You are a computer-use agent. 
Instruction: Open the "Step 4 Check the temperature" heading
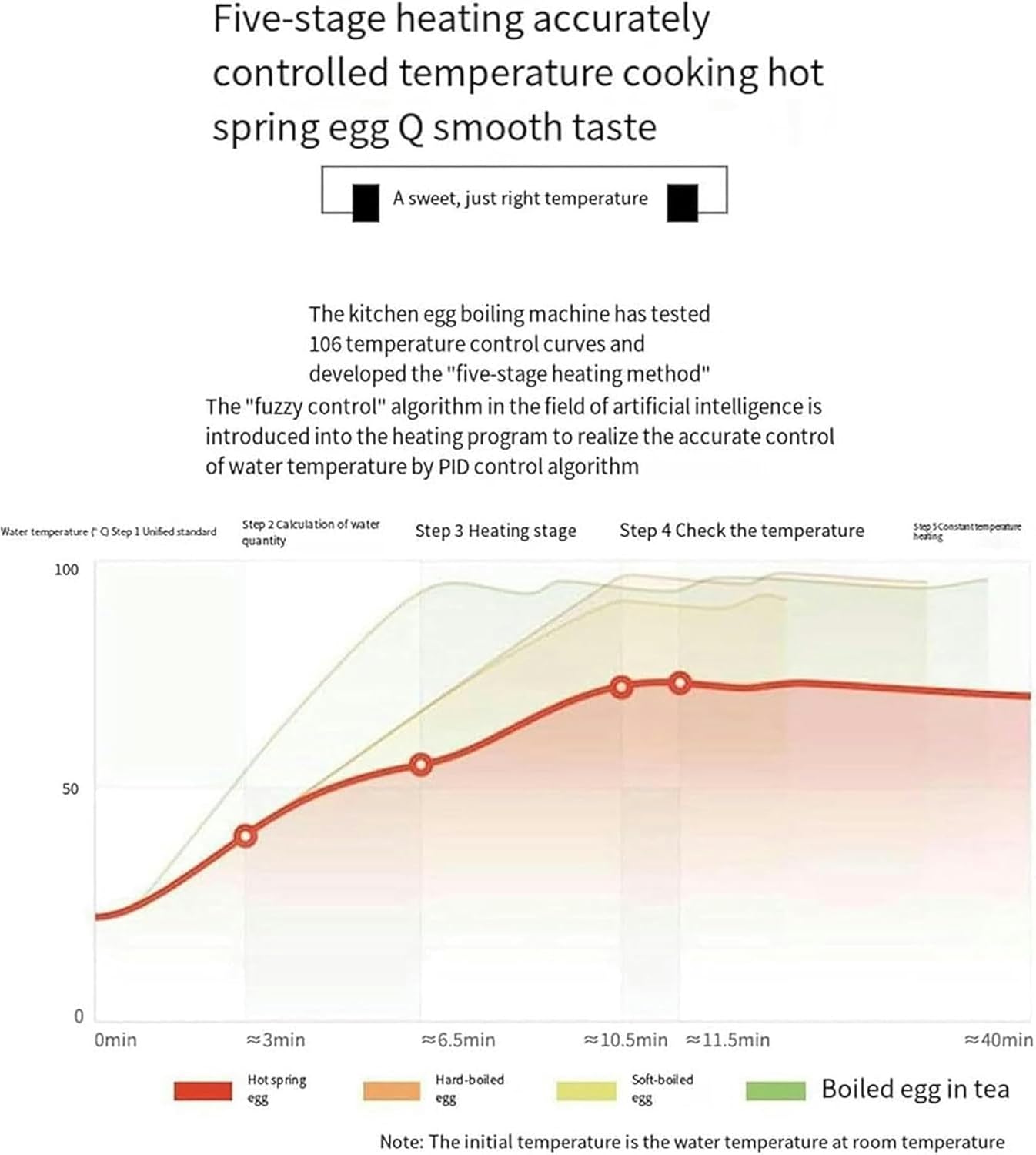pos(741,531)
